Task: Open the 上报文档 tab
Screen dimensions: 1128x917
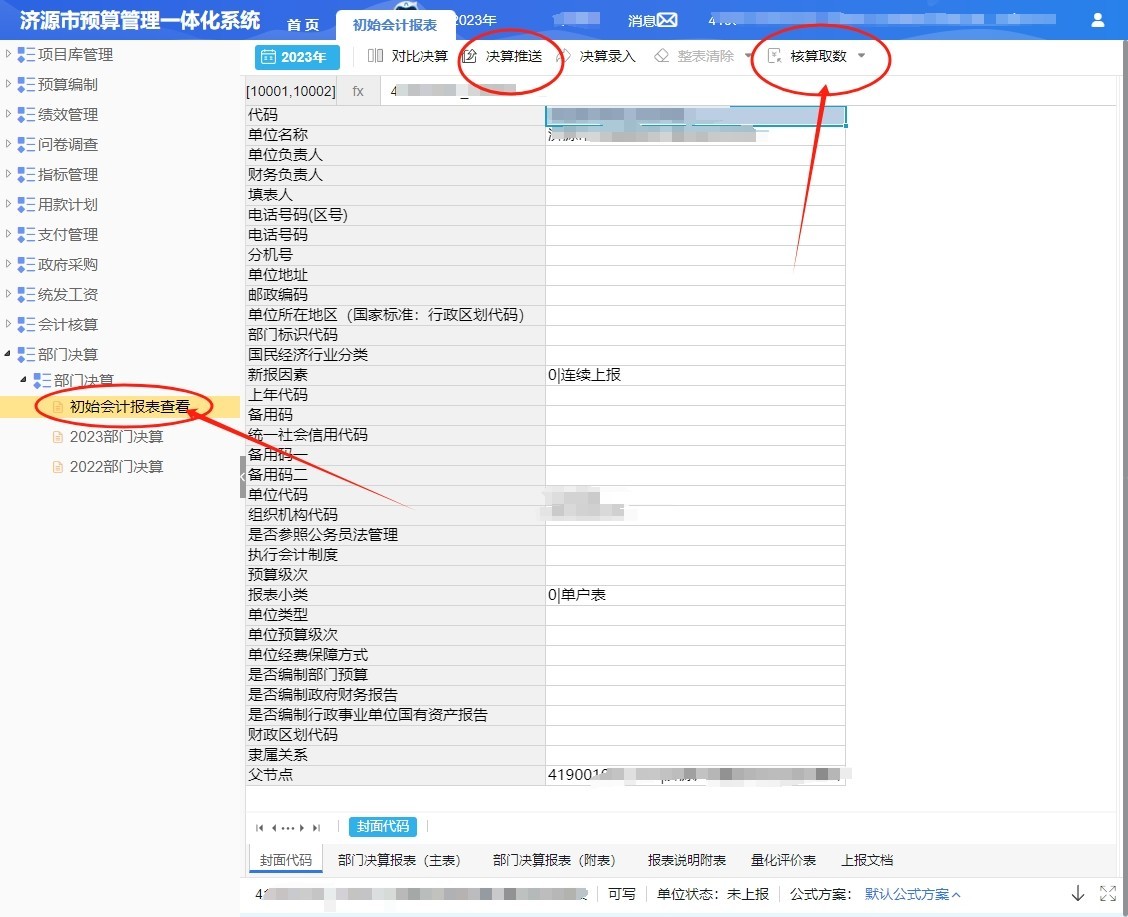Action: (x=867, y=860)
